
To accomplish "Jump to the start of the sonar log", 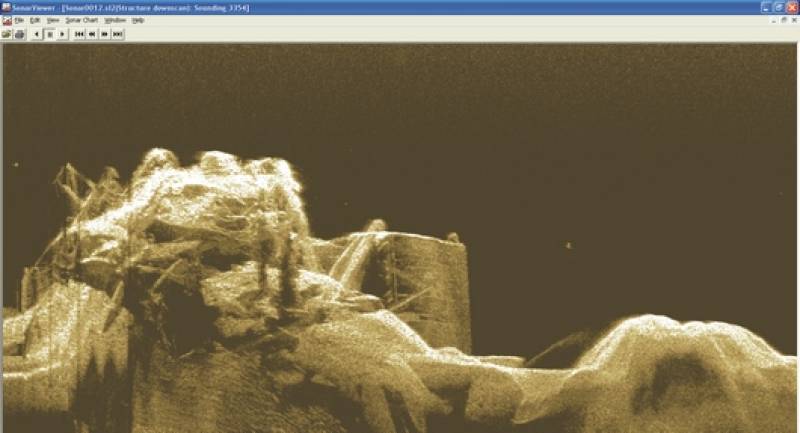I will pyautogui.click(x=79, y=34).
